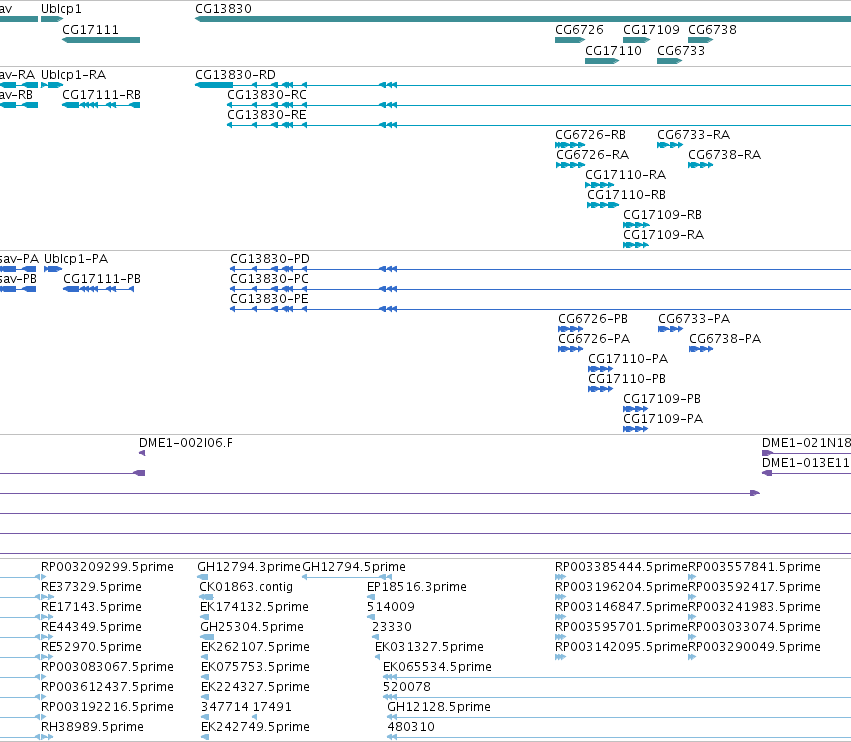Select the Ublcp1 gene label
This screenshot has width=851, height=742.
tap(61, 9)
